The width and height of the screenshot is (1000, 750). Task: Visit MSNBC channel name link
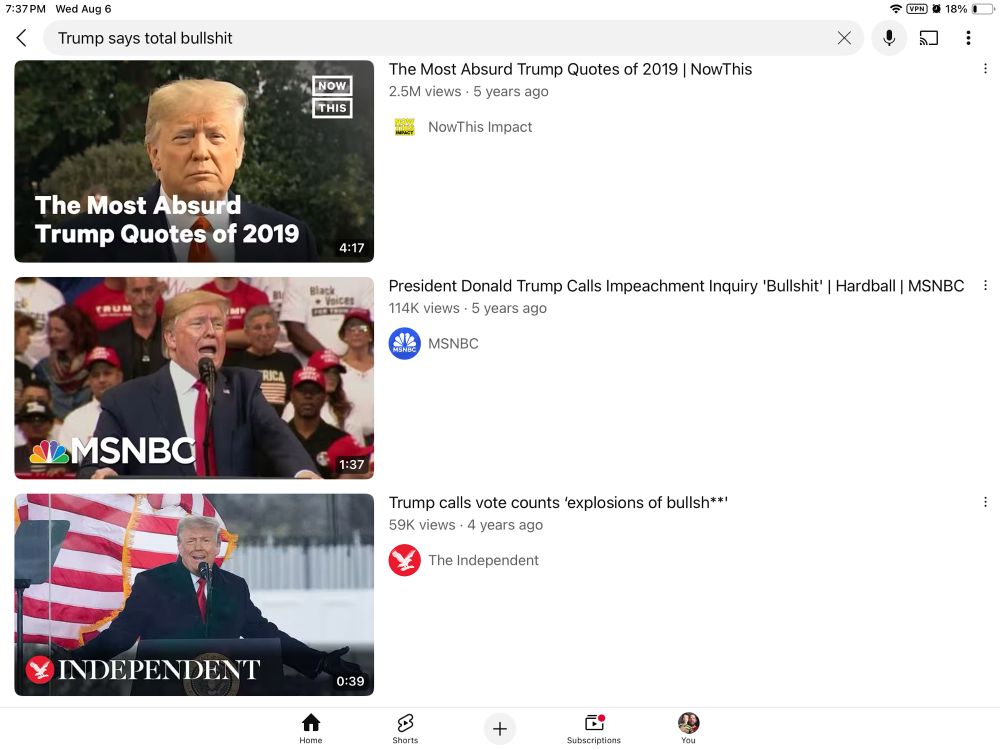[453, 344]
